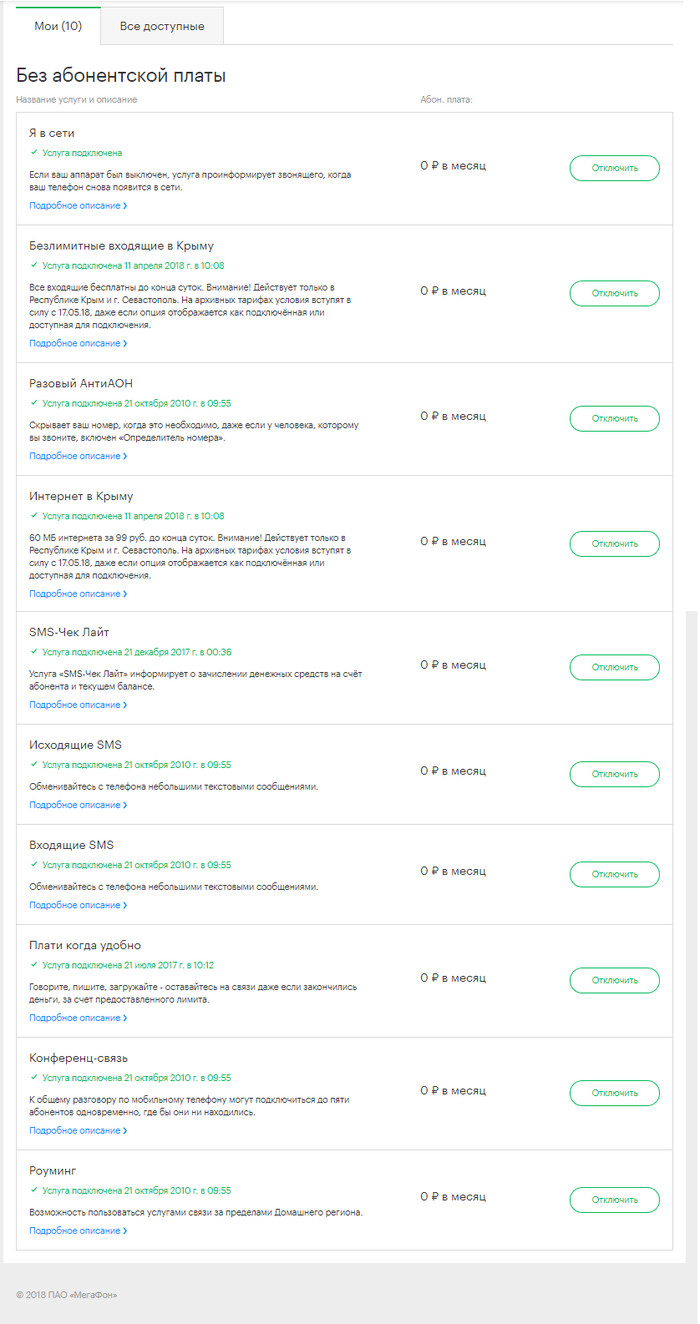The image size is (700, 1324).
Task: Disable 'Плати когда удобно' service
Action: [x=614, y=980]
